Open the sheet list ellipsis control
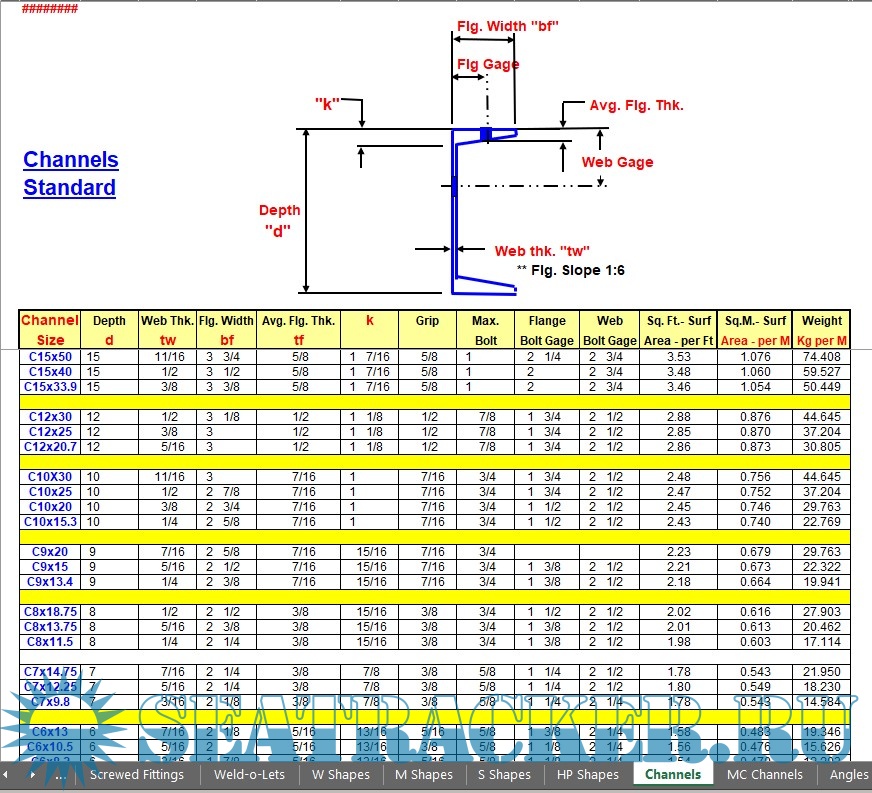 (x=60, y=775)
